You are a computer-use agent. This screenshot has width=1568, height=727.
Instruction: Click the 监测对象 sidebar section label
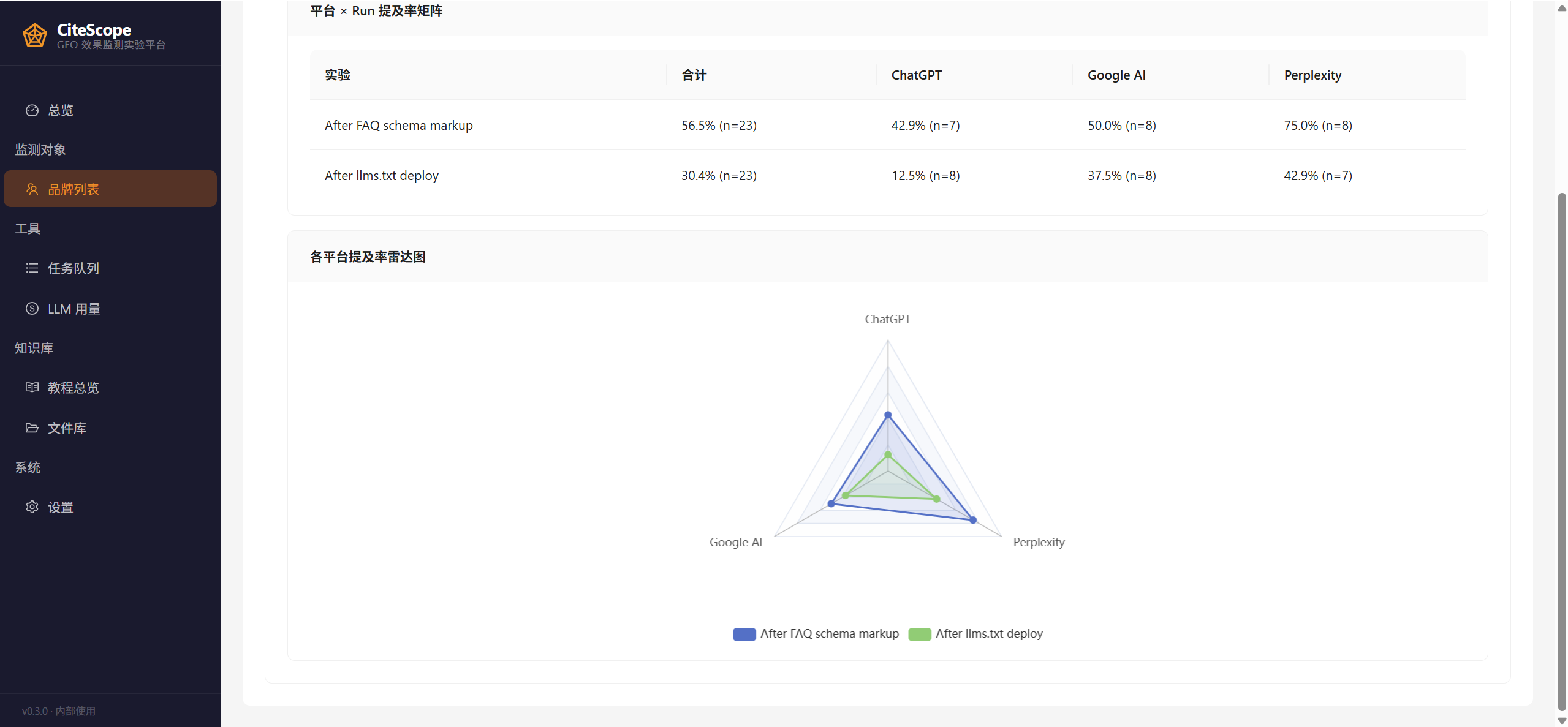(40, 149)
